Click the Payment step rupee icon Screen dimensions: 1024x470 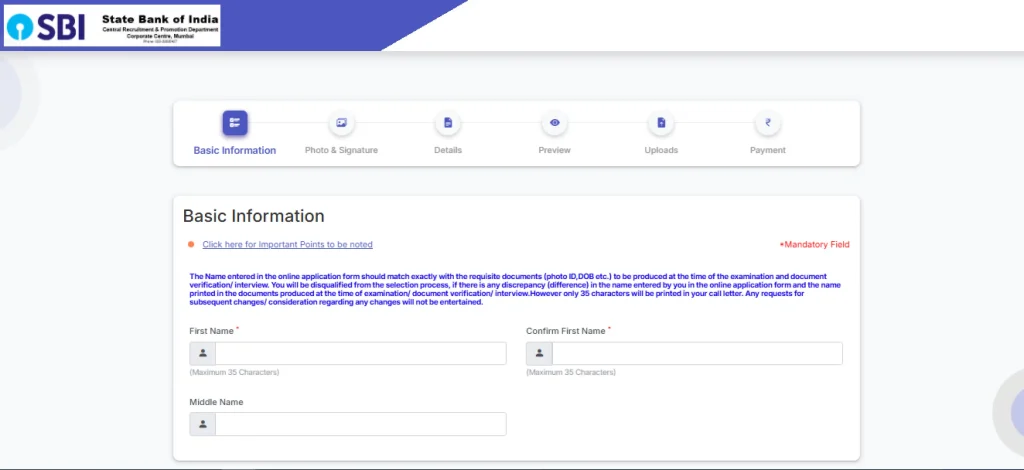pyautogui.click(x=768, y=123)
